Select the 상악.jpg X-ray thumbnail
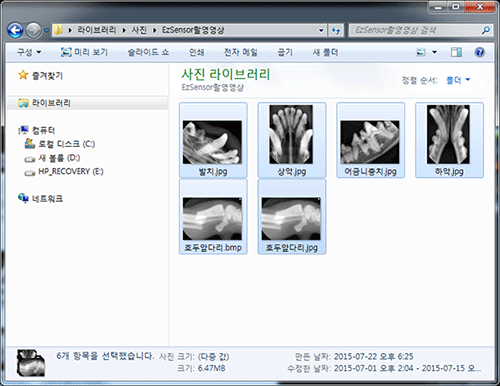 (291, 134)
